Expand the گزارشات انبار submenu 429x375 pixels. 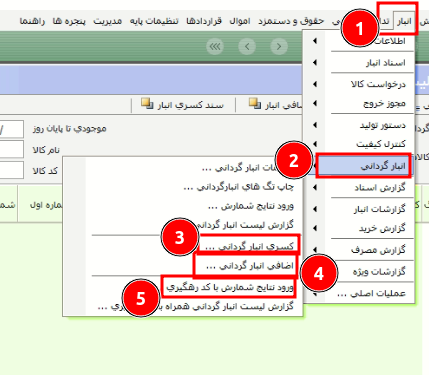point(359,209)
